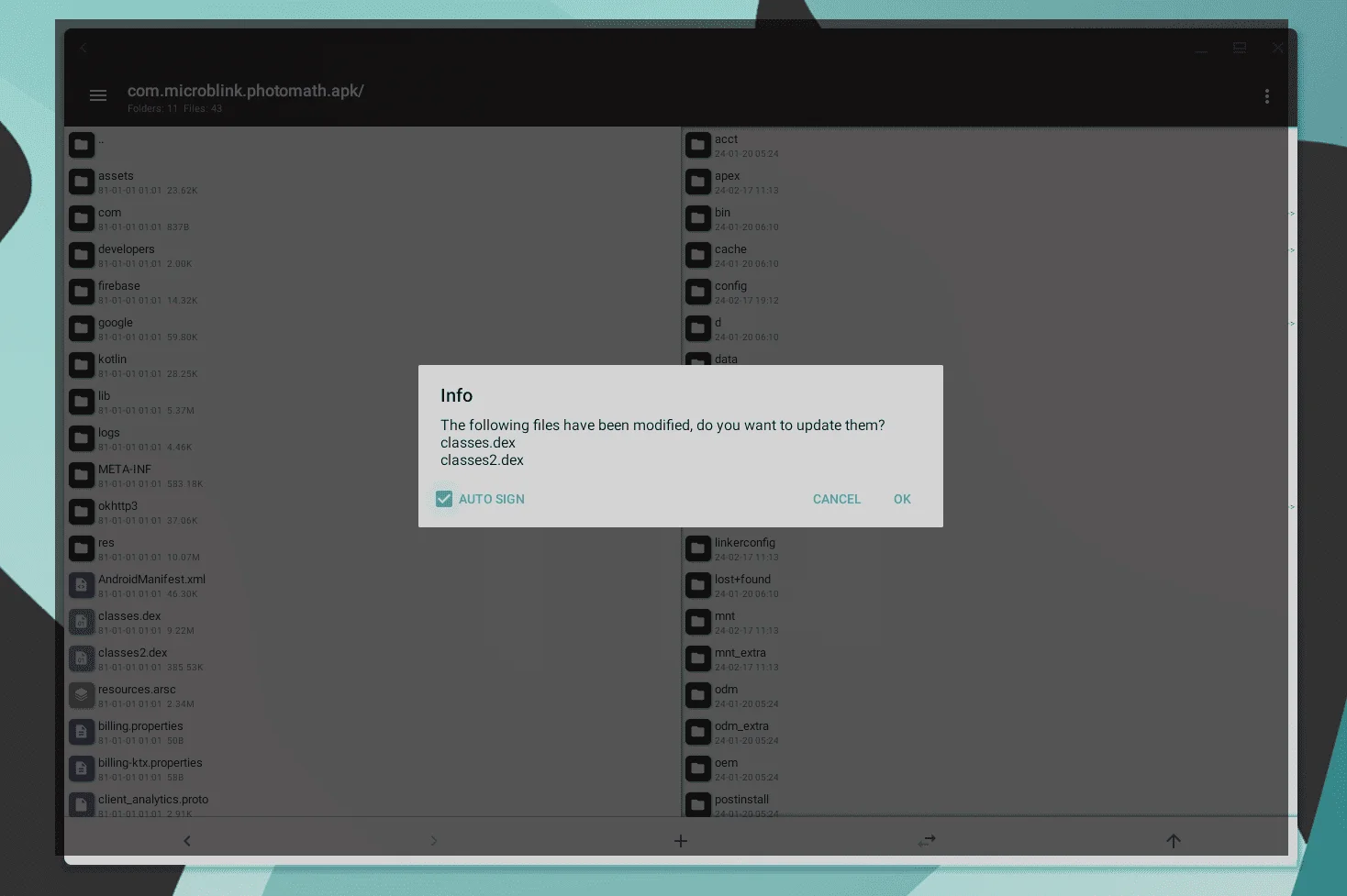
Task: Select the AndroidManifest.xml file icon
Action: (x=82, y=584)
